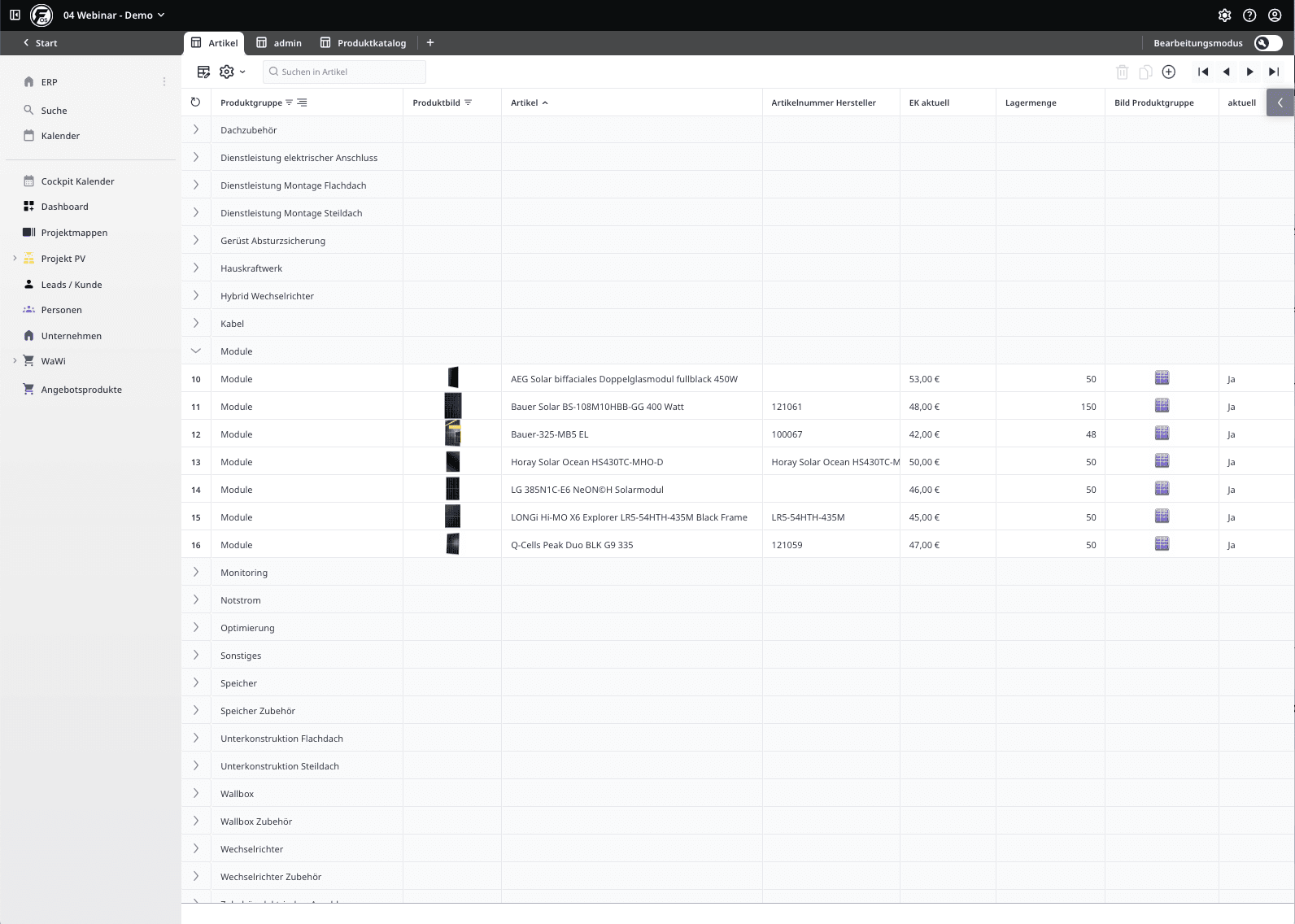Jump to first record icon
The image size is (1295, 924).
1203,72
